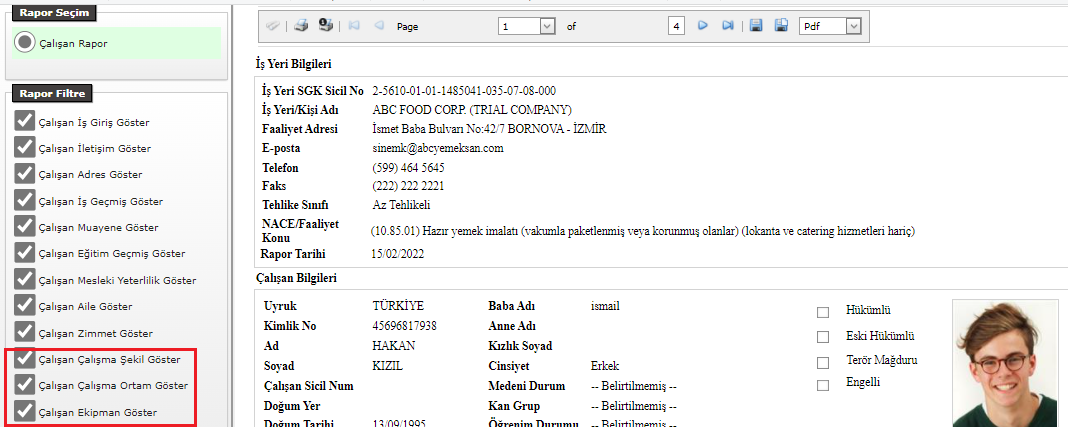Open the Pdf export format dropdown
The width and height of the screenshot is (1068, 441).
tap(852, 26)
